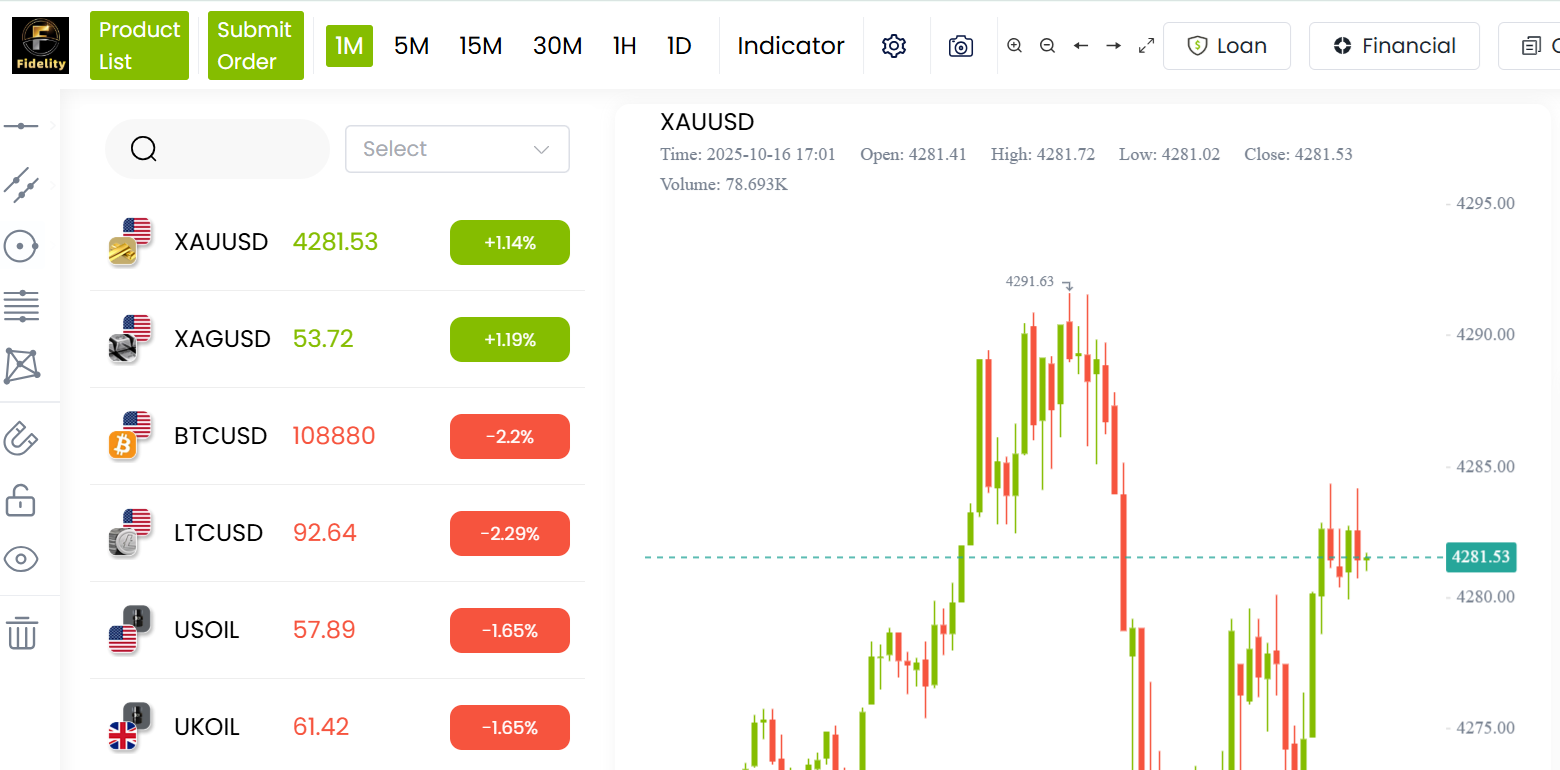1560x770 pixels.
Task: Toggle drawing lock padlock
Action: coord(21,499)
